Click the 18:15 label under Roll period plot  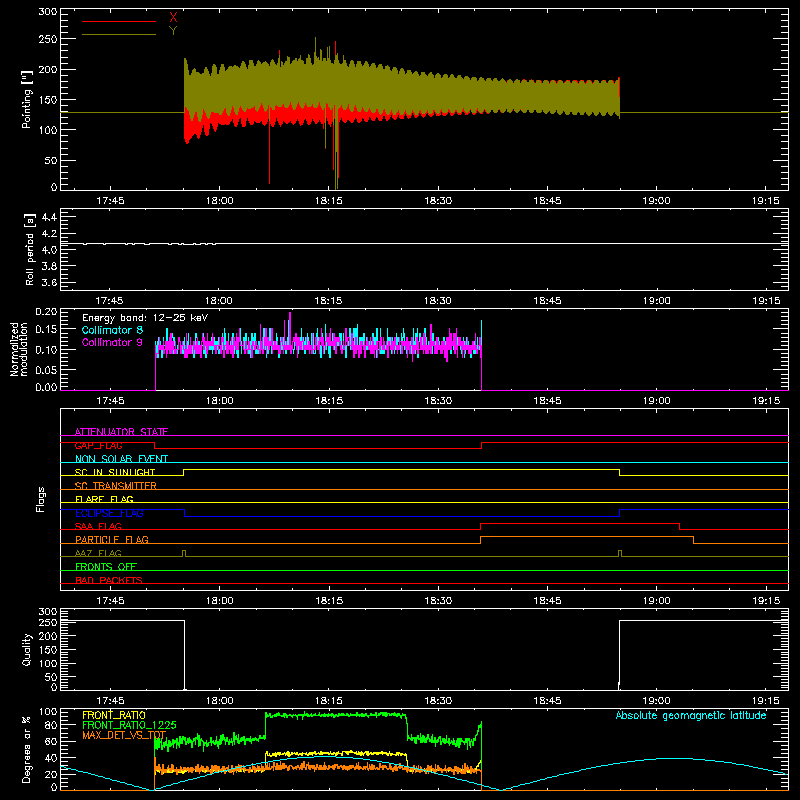pos(329,301)
